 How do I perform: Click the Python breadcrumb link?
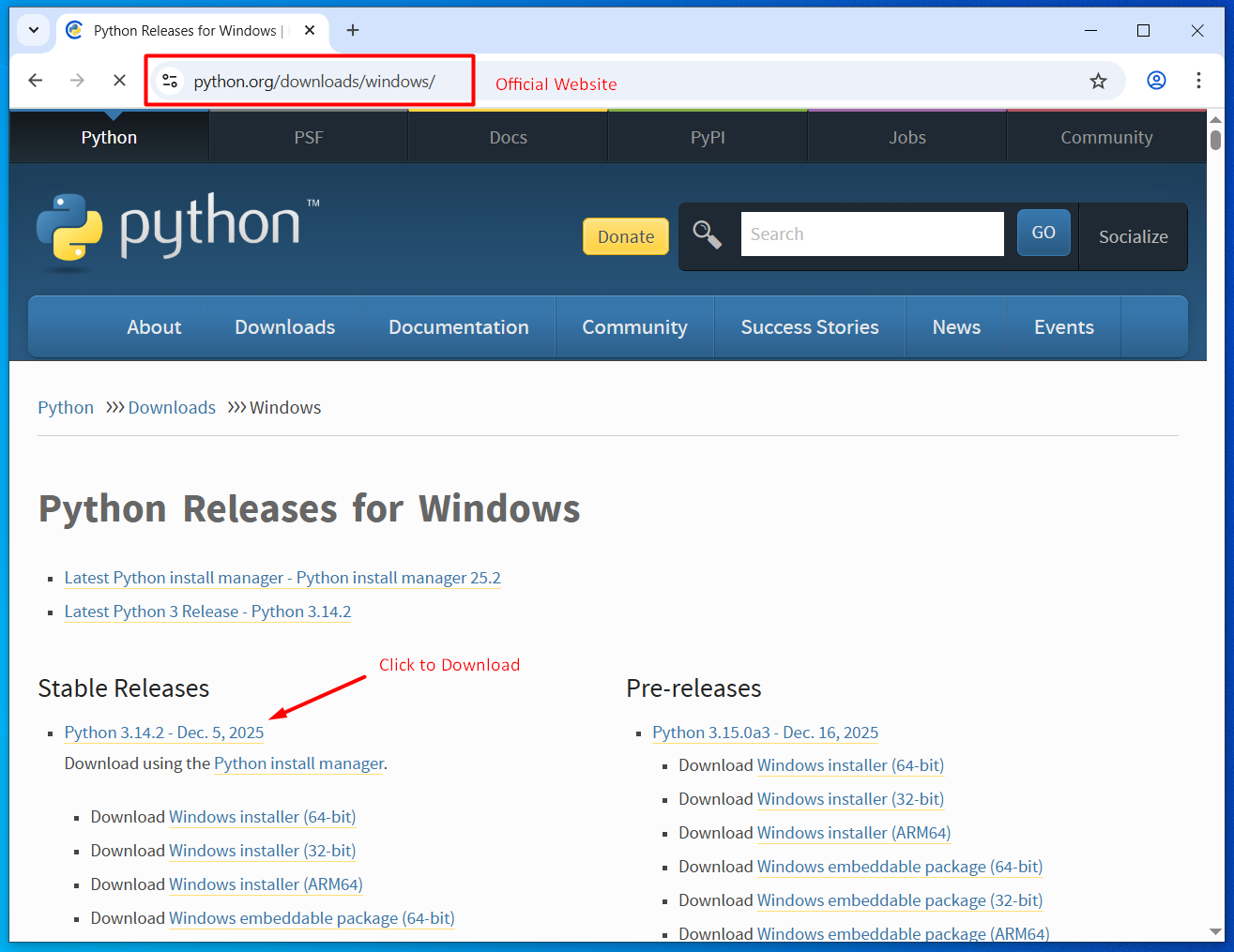click(66, 407)
